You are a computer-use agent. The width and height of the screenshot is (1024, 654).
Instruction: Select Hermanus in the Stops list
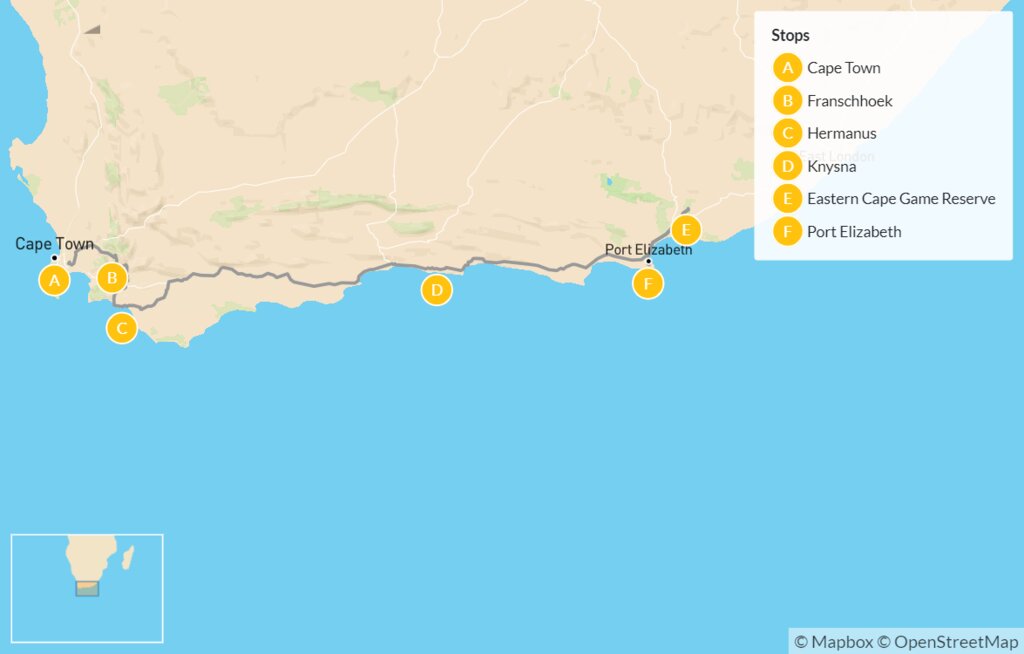(842, 133)
